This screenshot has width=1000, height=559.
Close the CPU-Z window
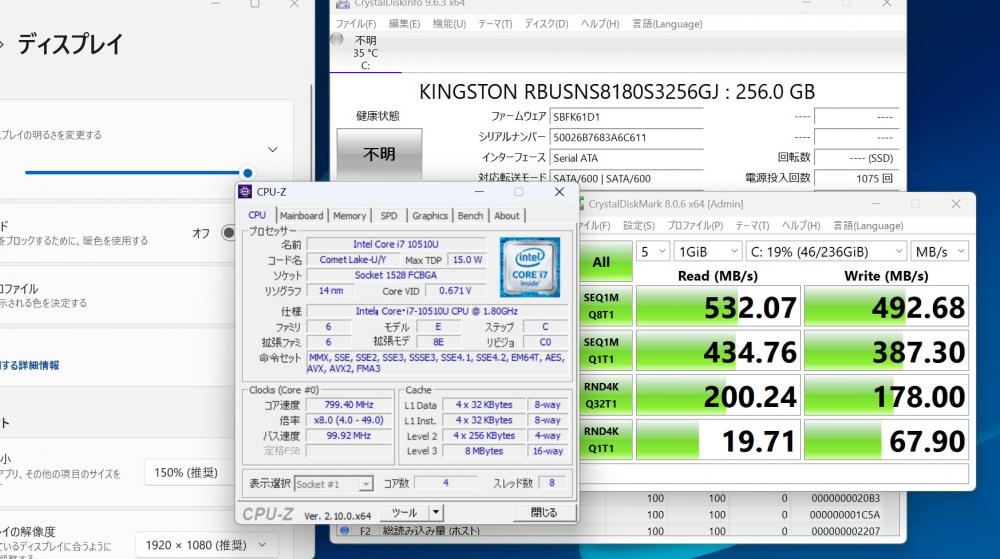point(559,192)
